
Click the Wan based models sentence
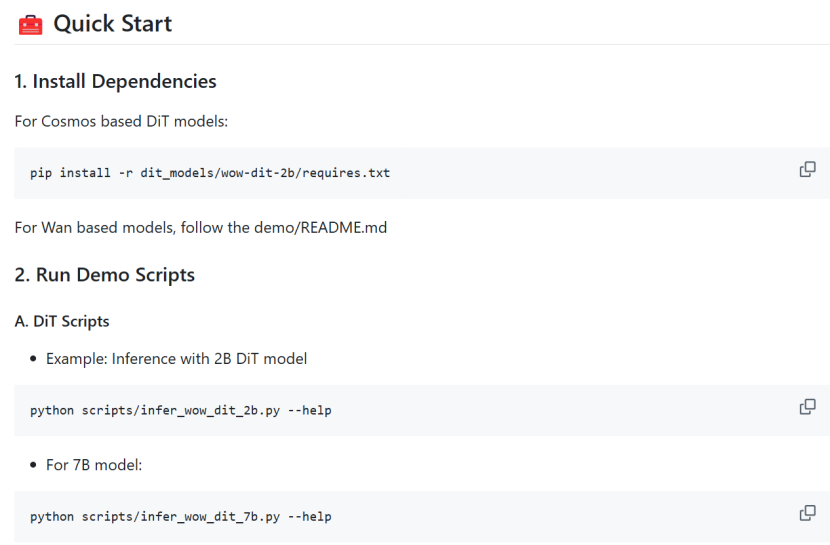click(x=200, y=227)
